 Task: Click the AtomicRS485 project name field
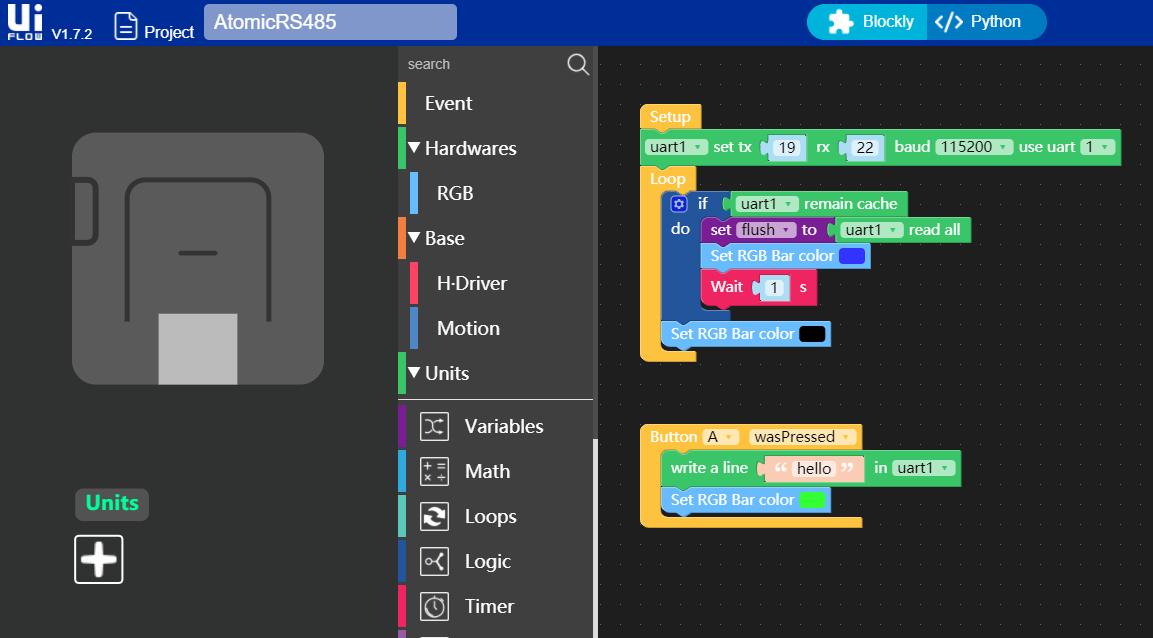(330, 22)
